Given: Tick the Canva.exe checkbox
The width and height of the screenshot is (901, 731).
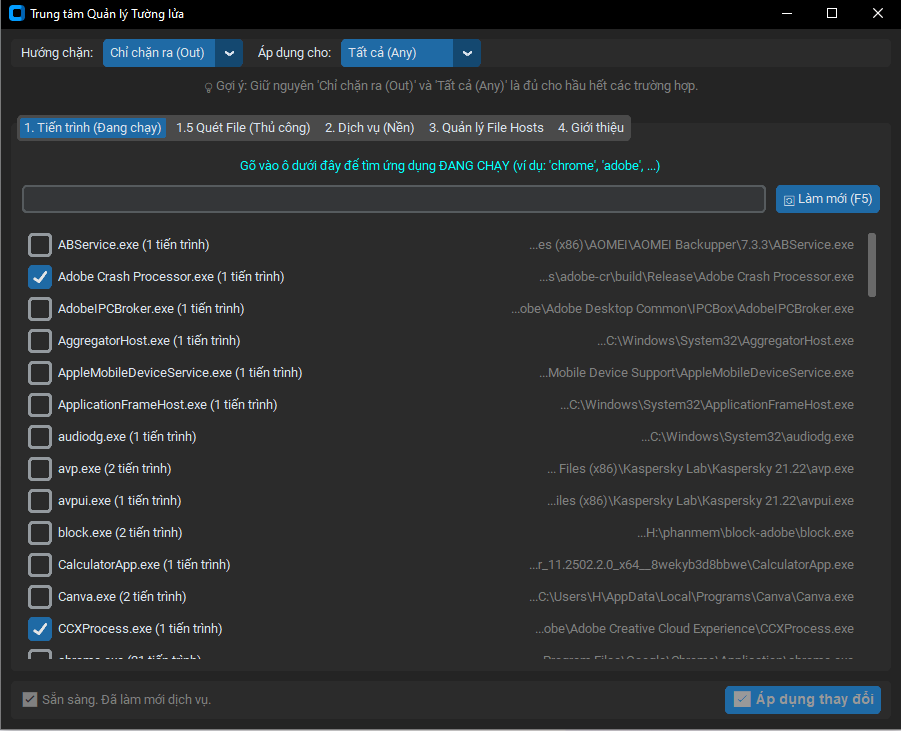Looking at the screenshot, I should click(40, 597).
